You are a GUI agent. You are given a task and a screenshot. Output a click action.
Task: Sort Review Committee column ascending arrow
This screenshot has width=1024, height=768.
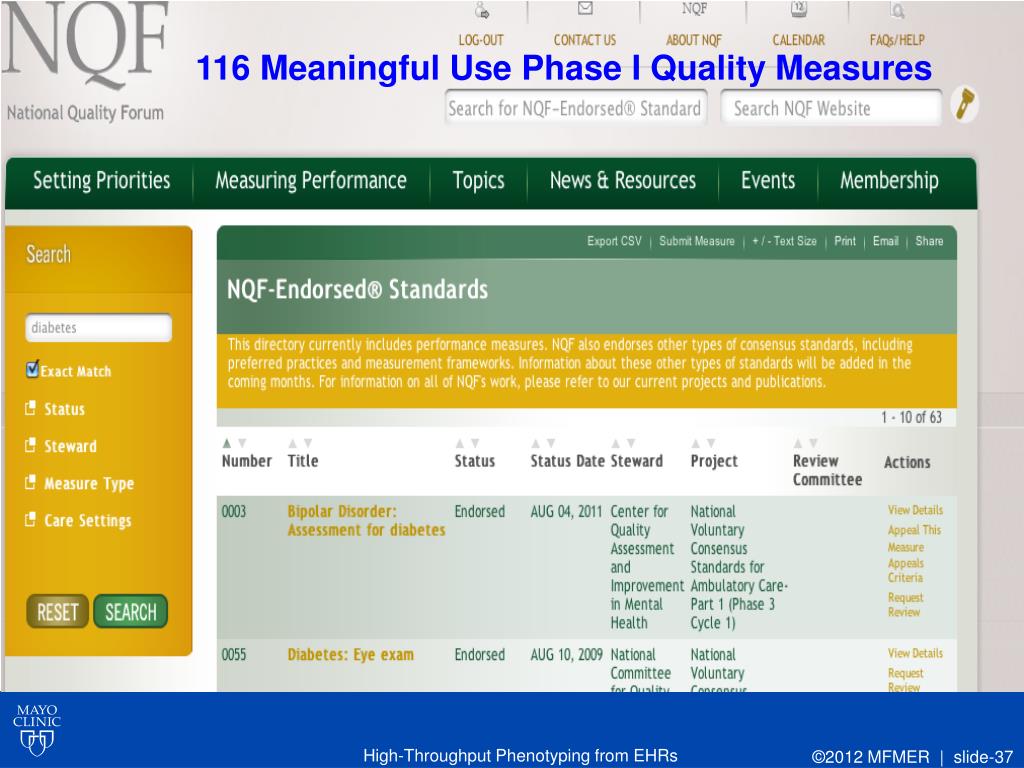click(x=797, y=443)
